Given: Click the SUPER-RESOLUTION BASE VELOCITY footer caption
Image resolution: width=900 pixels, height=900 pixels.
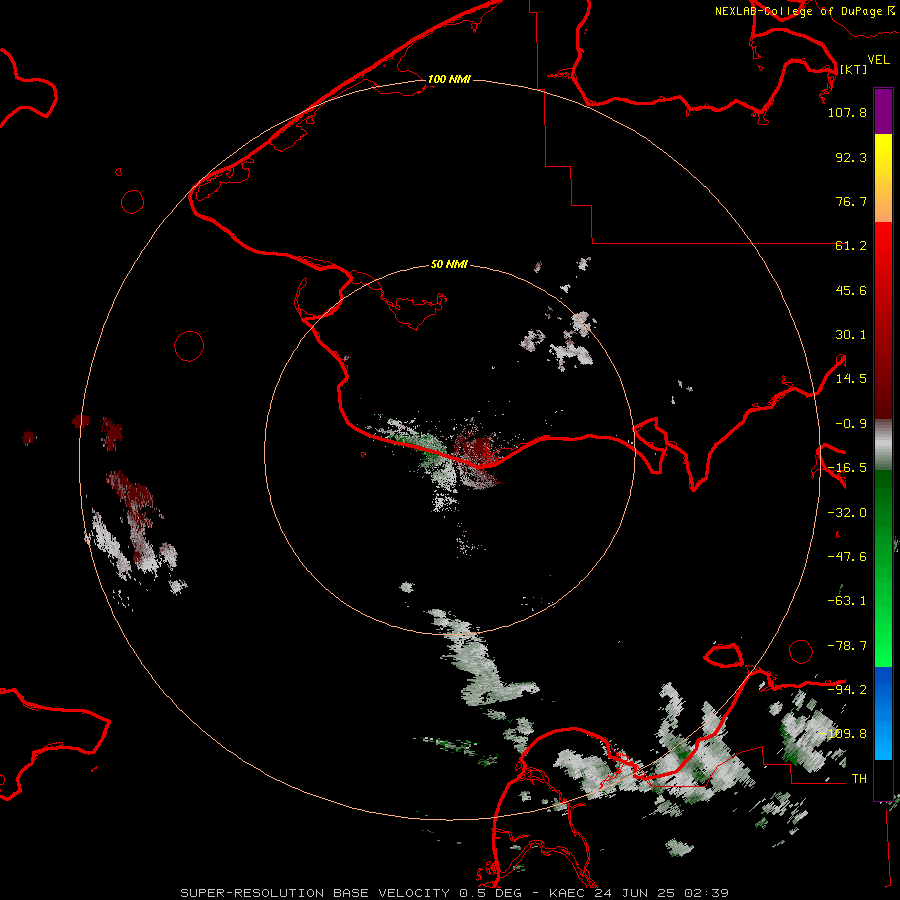Looking at the screenshot, I should [455, 893].
